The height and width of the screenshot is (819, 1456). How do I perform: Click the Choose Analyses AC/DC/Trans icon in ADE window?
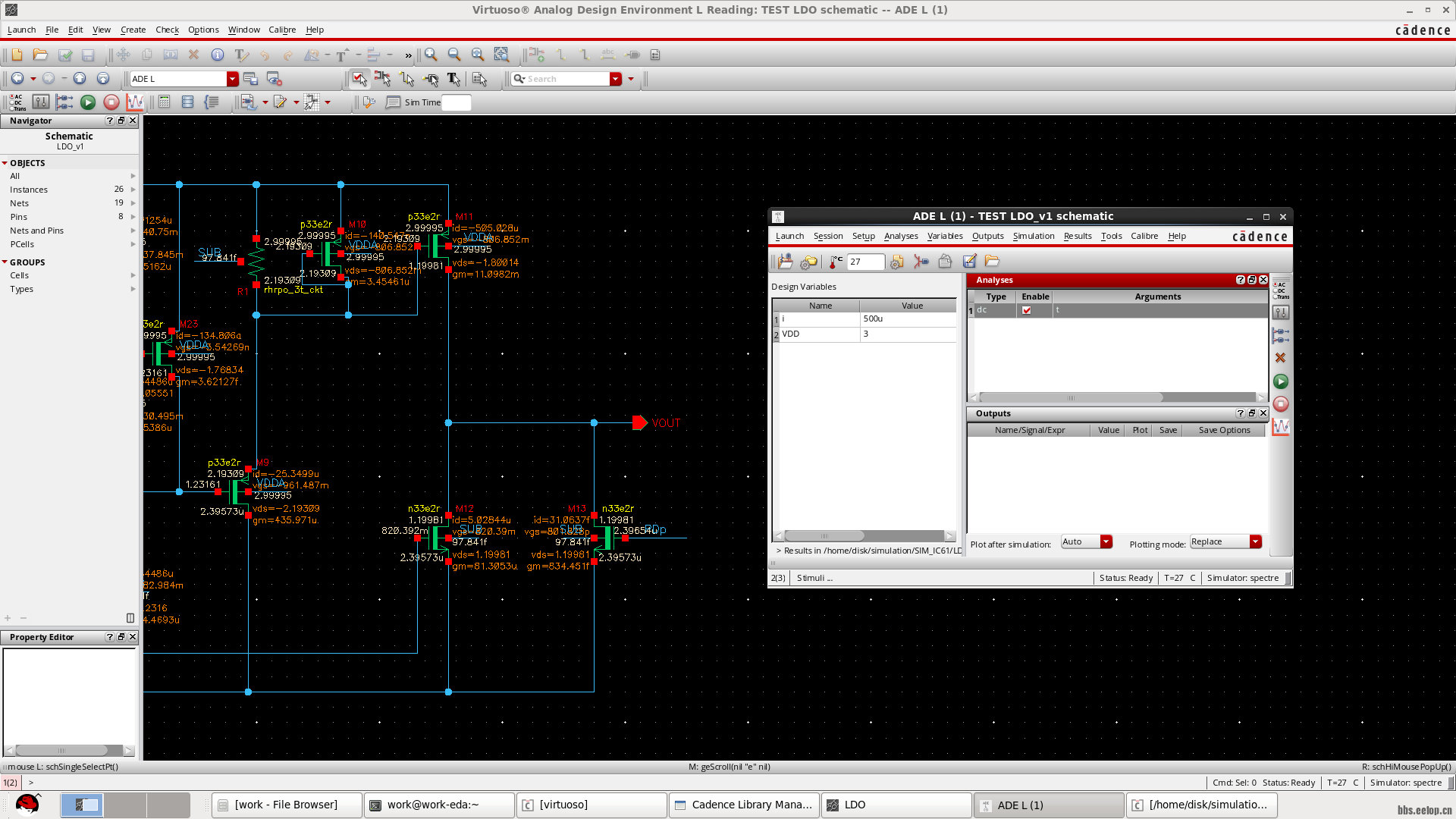(1280, 290)
